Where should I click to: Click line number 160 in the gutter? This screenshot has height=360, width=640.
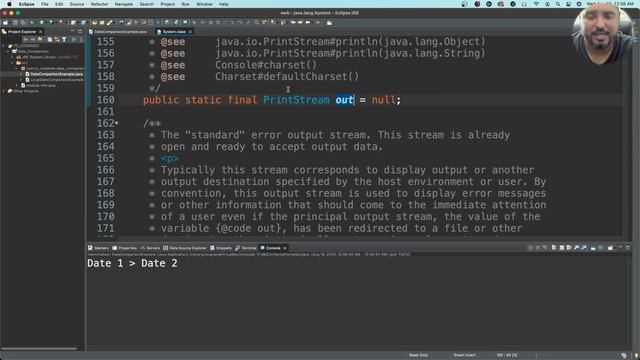point(106,100)
